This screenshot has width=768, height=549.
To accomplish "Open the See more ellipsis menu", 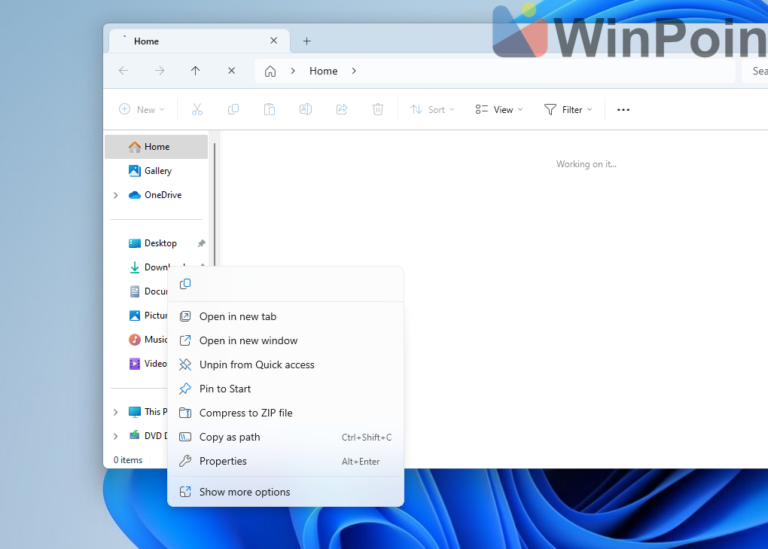I will [x=623, y=110].
